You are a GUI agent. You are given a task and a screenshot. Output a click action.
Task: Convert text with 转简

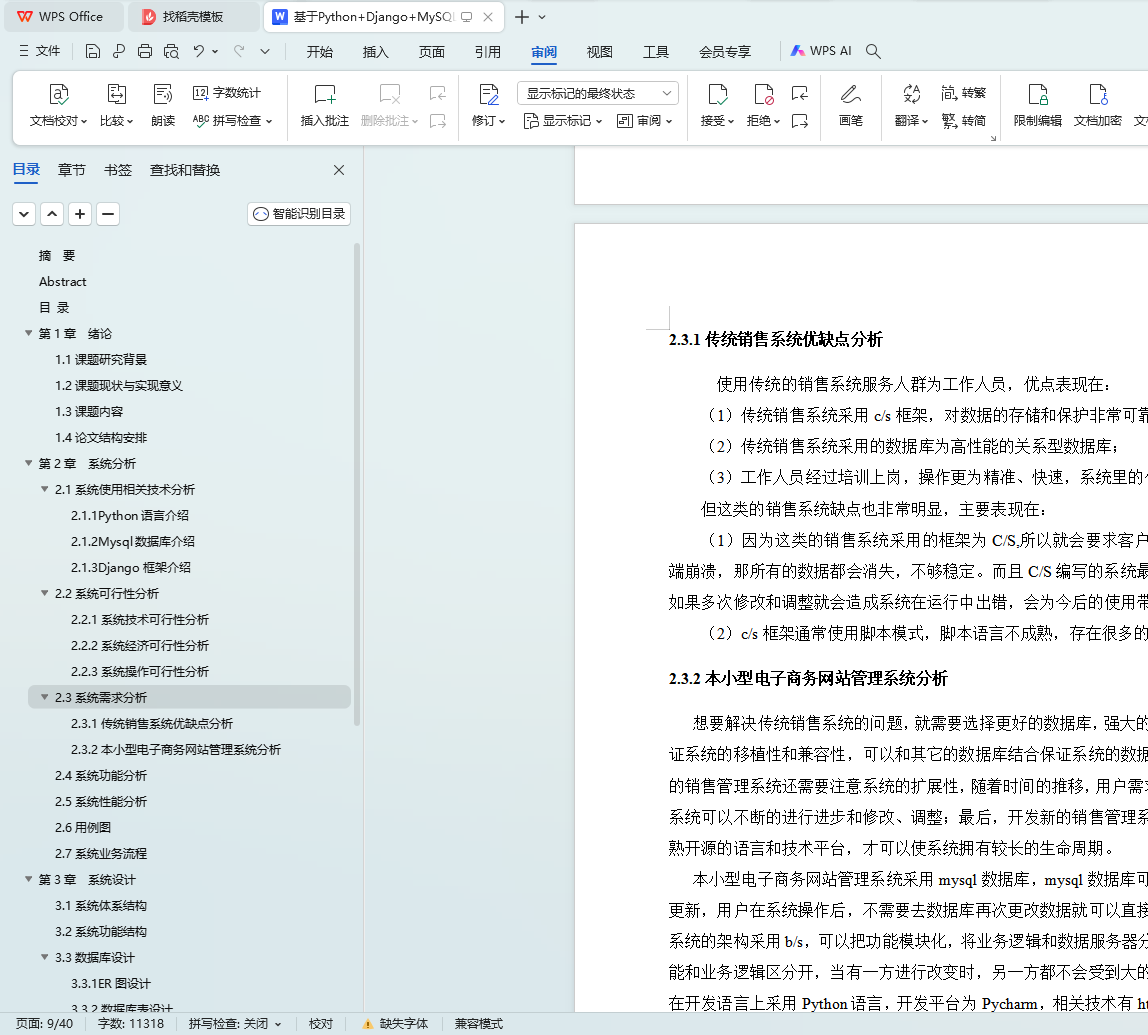[x=964, y=121]
